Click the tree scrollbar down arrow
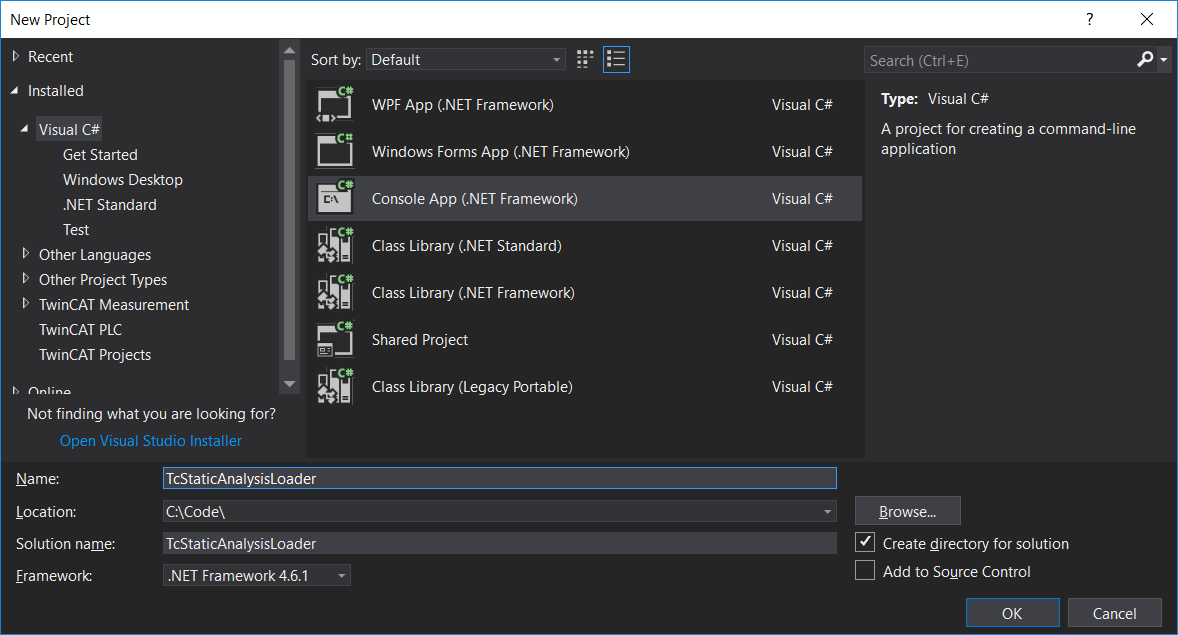The image size is (1178, 635). (289, 384)
